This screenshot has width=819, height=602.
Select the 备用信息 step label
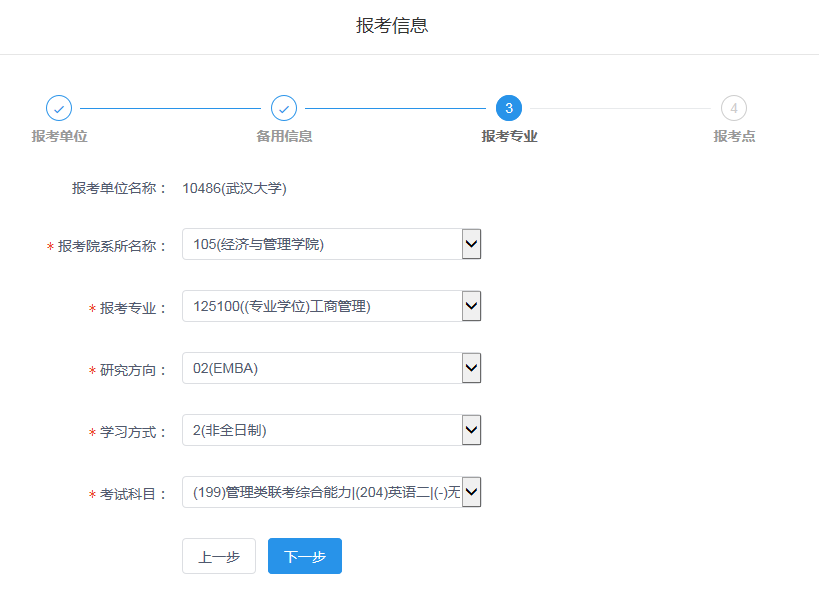coord(284,136)
